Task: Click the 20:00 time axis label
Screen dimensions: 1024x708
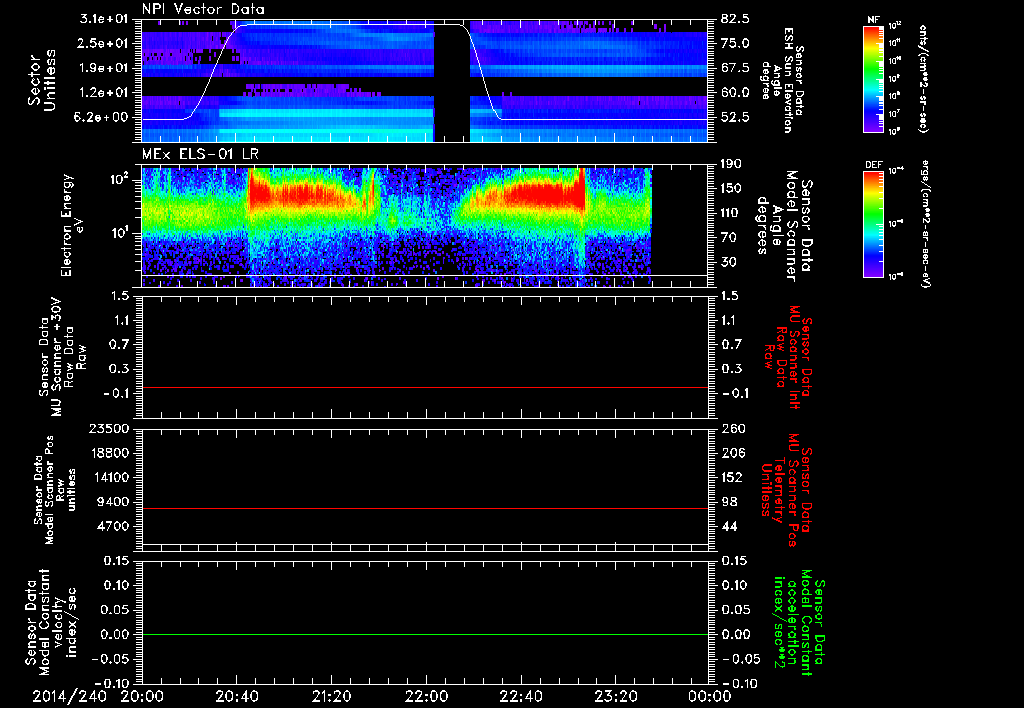Action: coord(142,696)
